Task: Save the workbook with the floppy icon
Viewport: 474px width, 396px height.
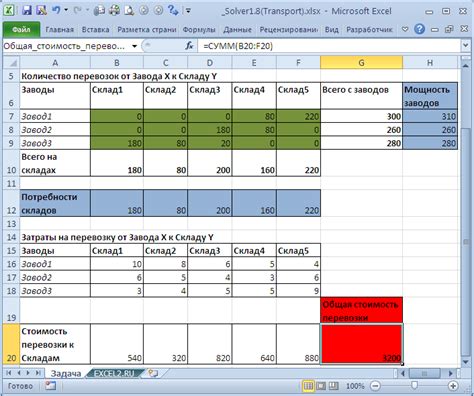Action: (x=27, y=11)
